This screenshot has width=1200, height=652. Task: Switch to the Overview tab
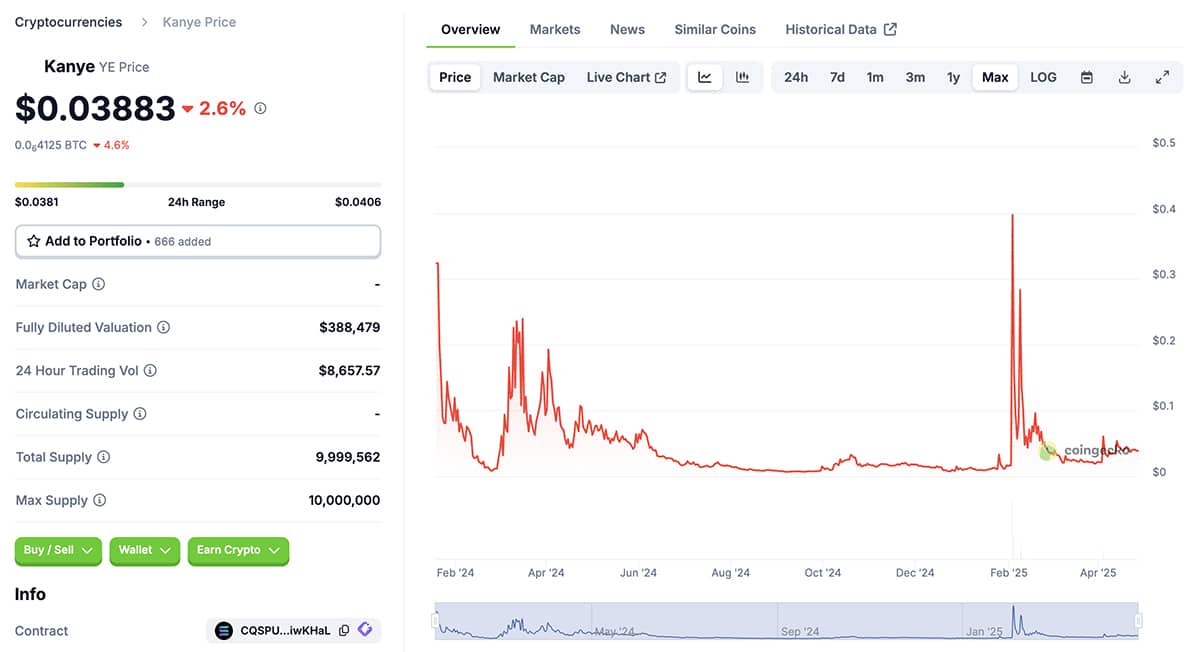click(x=470, y=29)
